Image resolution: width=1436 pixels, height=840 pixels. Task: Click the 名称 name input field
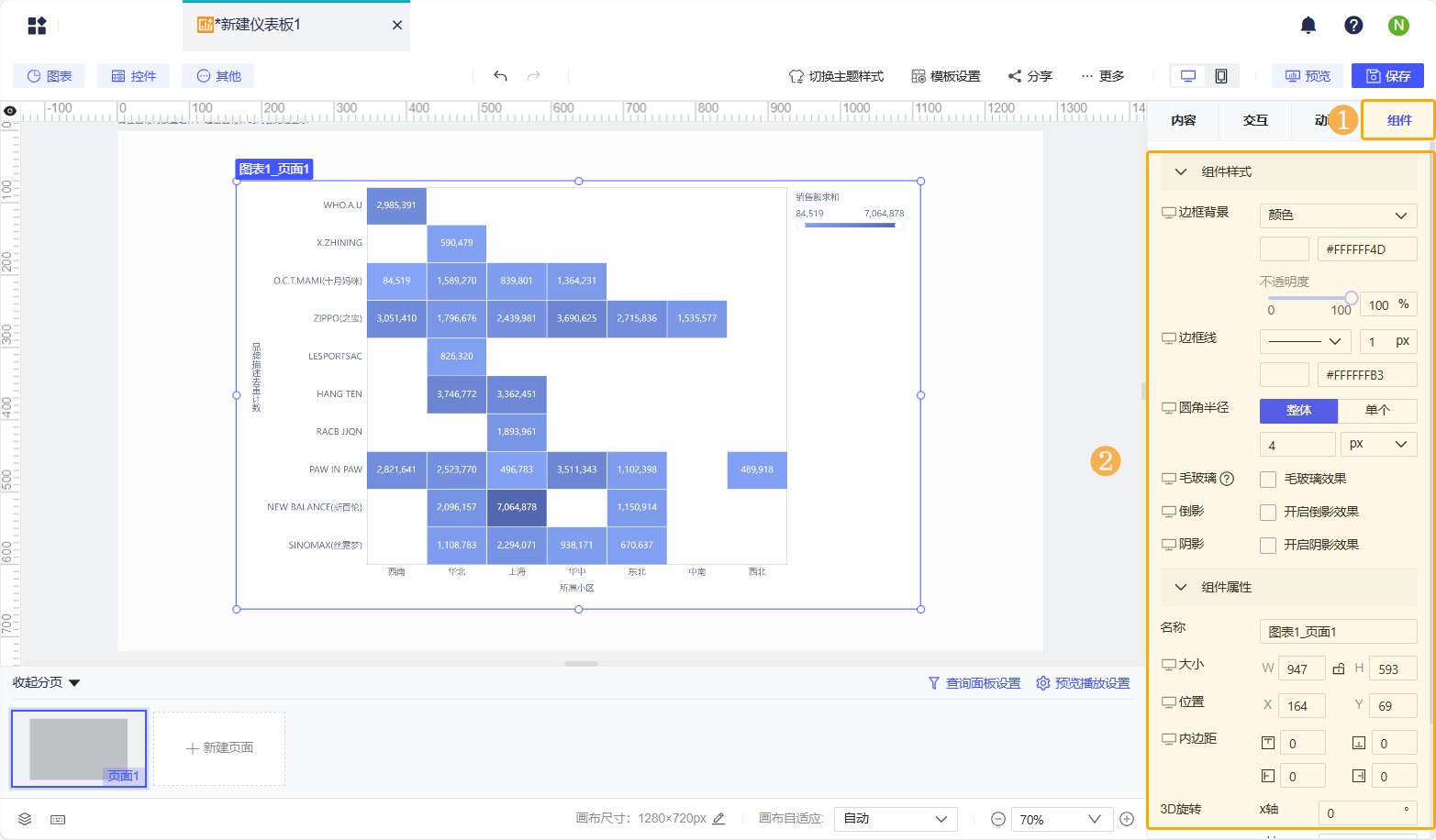click(1338, 632)
